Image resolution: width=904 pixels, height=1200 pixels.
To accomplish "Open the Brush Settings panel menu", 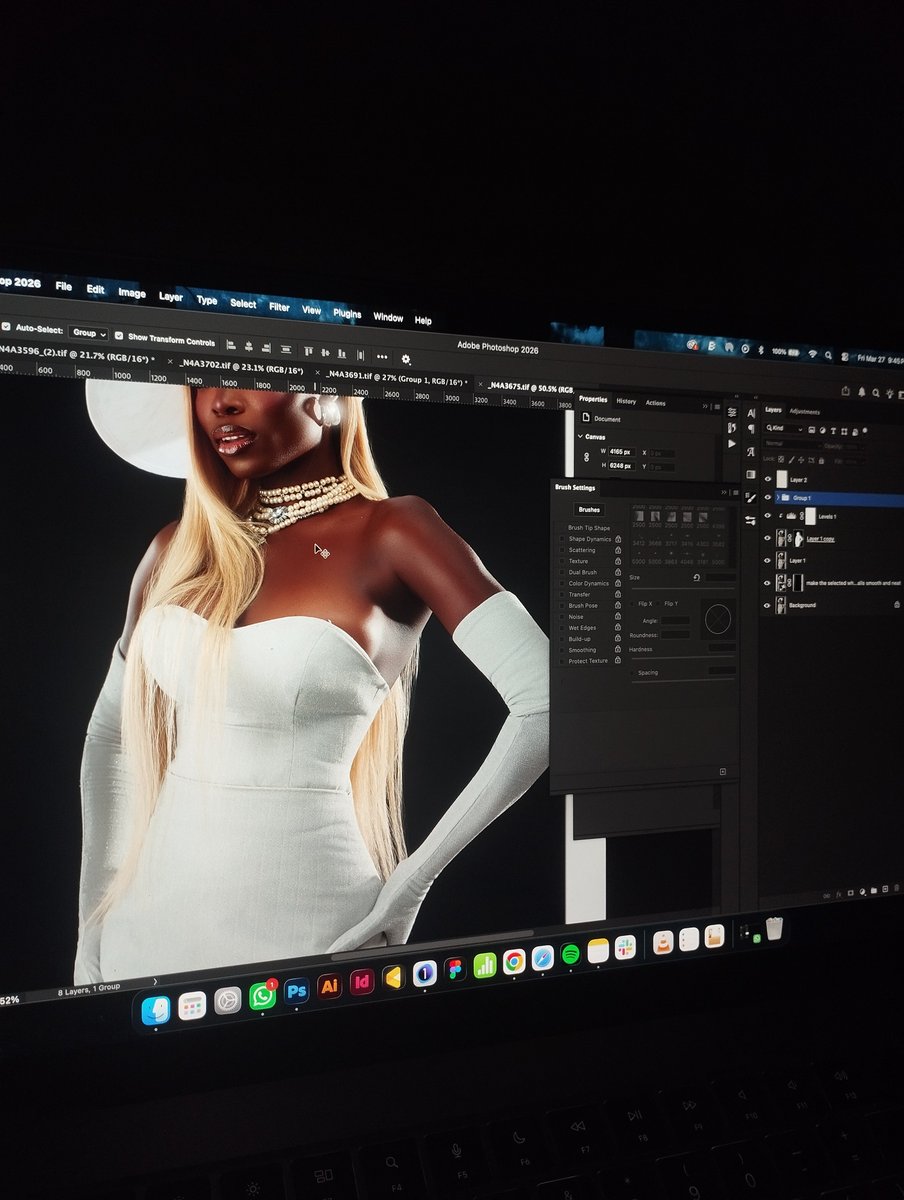I will point(737,492).
